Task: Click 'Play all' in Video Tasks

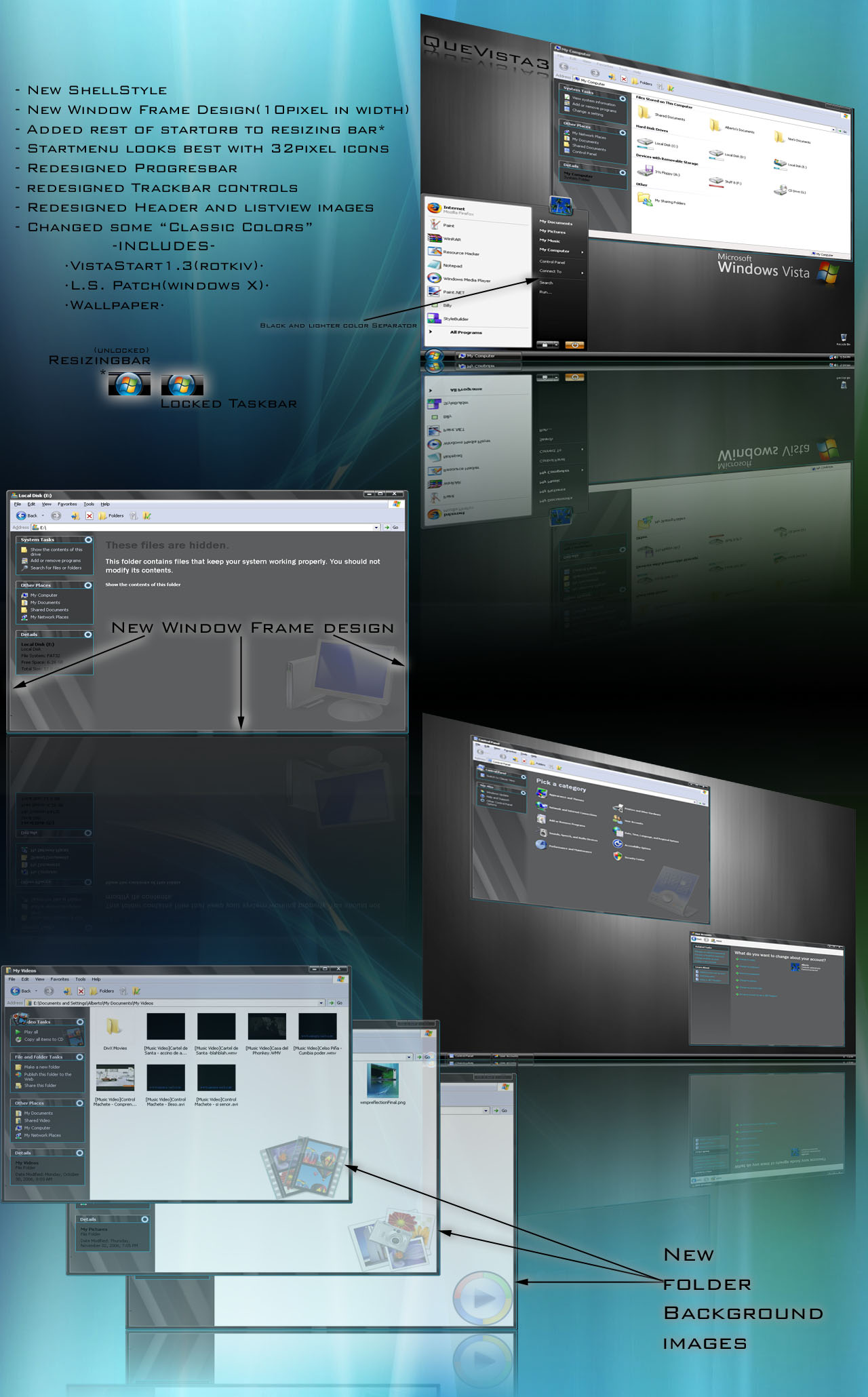Action: 26,1032
